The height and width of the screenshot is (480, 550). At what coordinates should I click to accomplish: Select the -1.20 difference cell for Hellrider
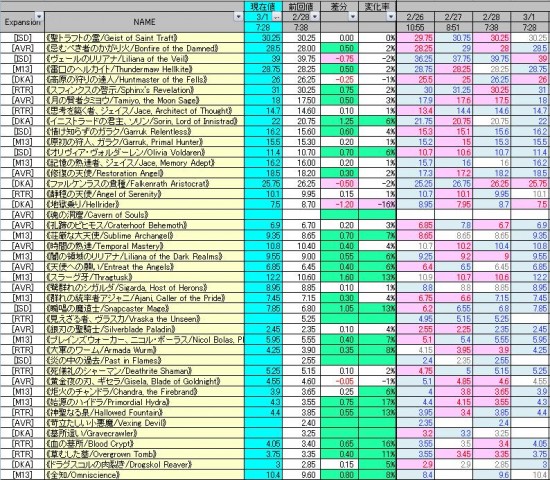(x=339, y=205)
